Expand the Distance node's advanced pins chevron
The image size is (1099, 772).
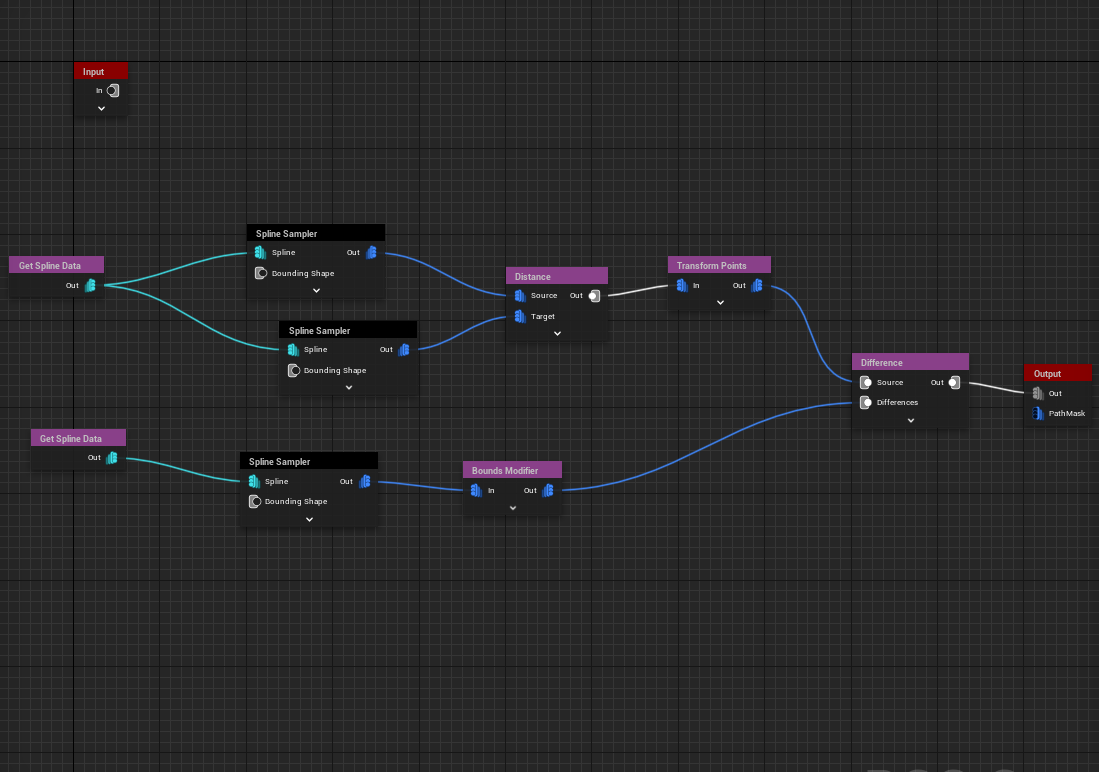[557, 334]
